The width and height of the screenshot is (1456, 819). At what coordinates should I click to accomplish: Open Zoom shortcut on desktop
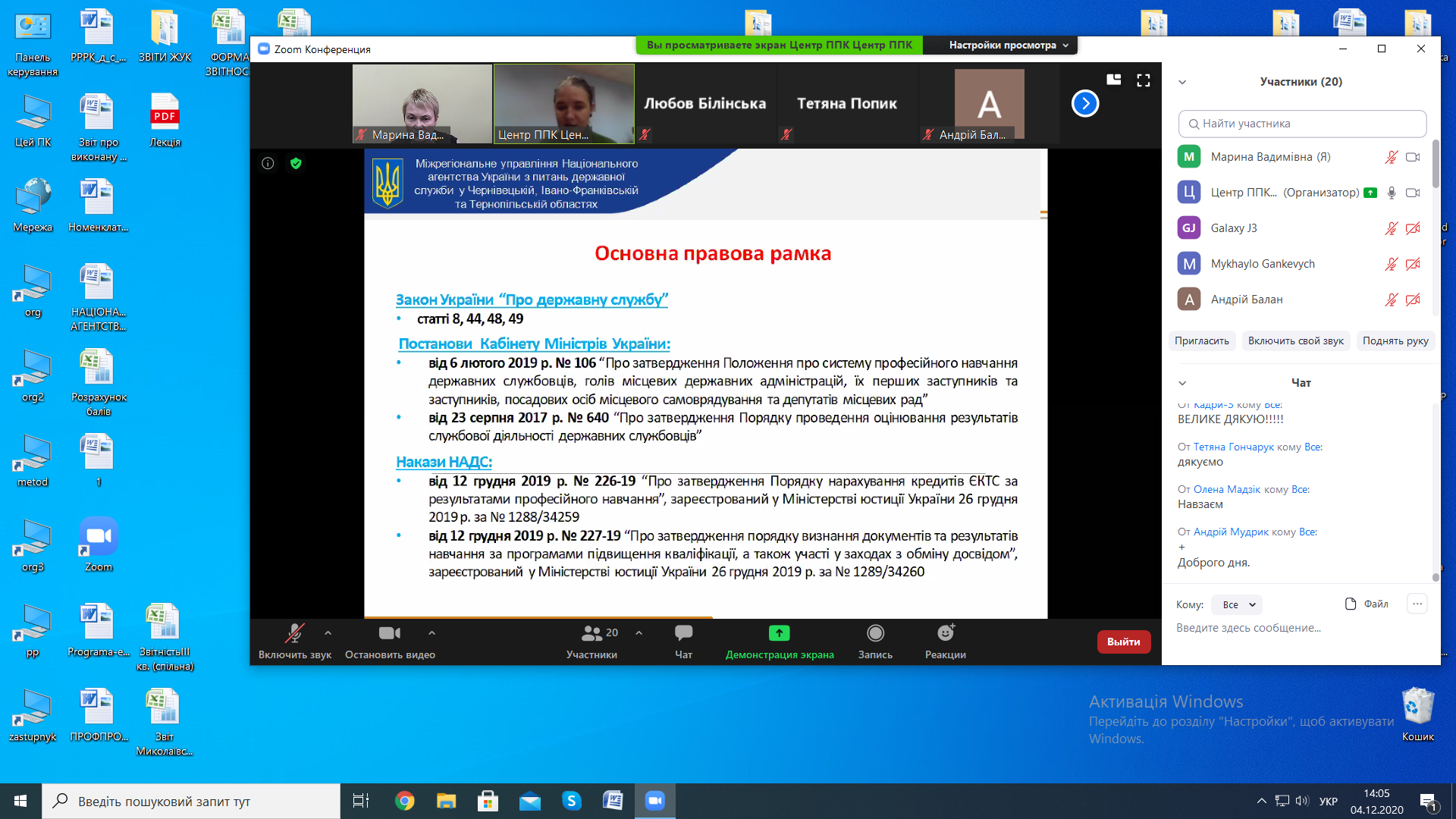coord(99,544)
